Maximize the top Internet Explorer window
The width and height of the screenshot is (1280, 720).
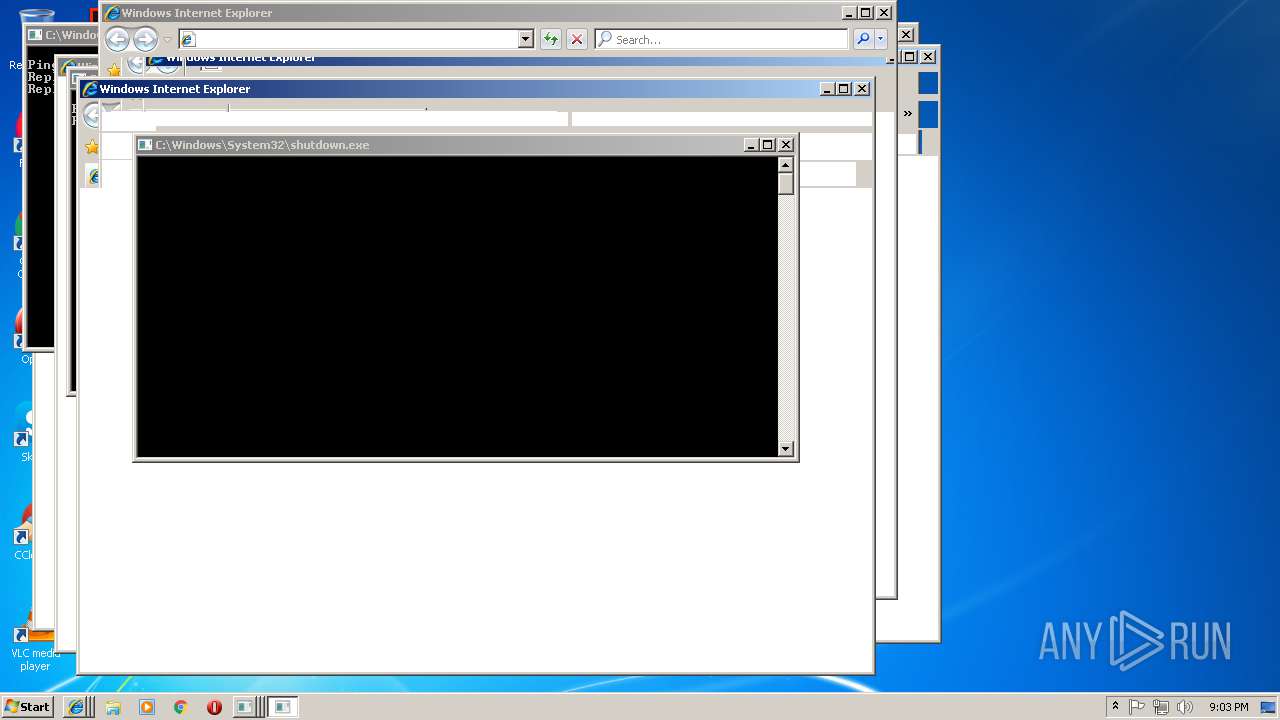point(866,13)
